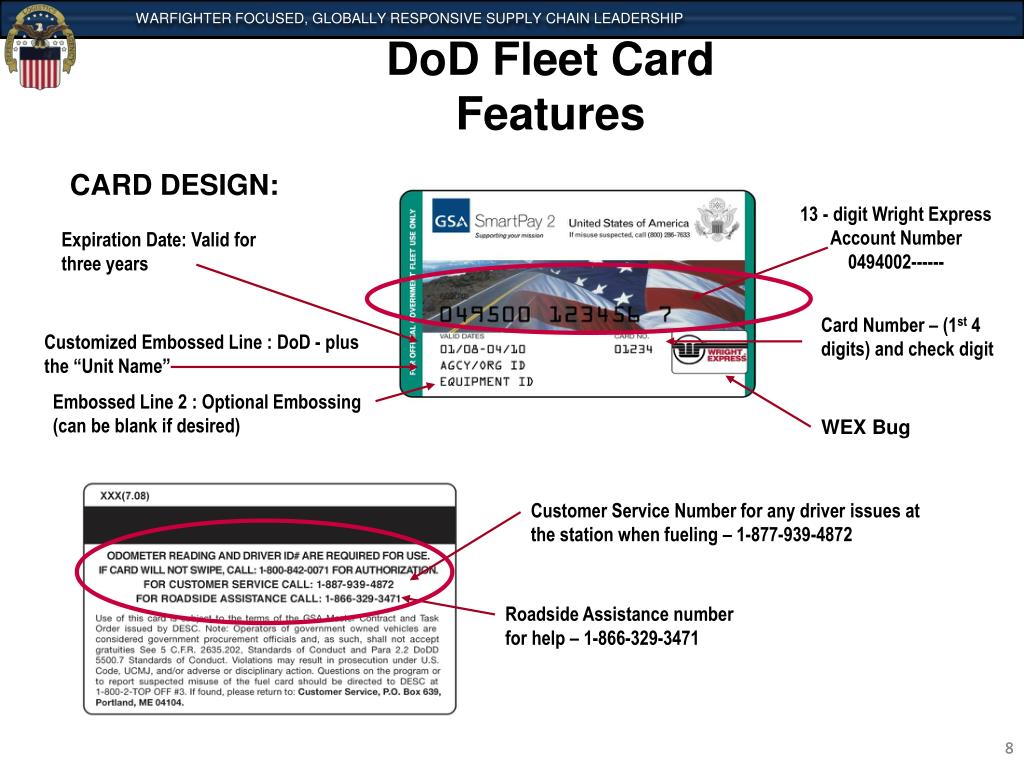Click "FOR ROADSIDE ASSISTANCE CALL: 1-866-329-3471" line

pyautogui.click(x=268, y=599)
